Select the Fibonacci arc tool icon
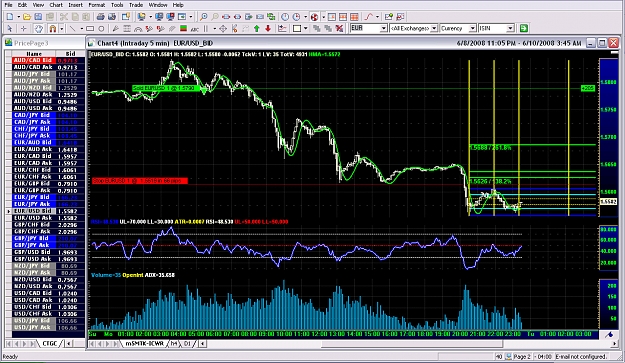Image resolution: width=625 pixels, height=363 pixels. [138, 28]
